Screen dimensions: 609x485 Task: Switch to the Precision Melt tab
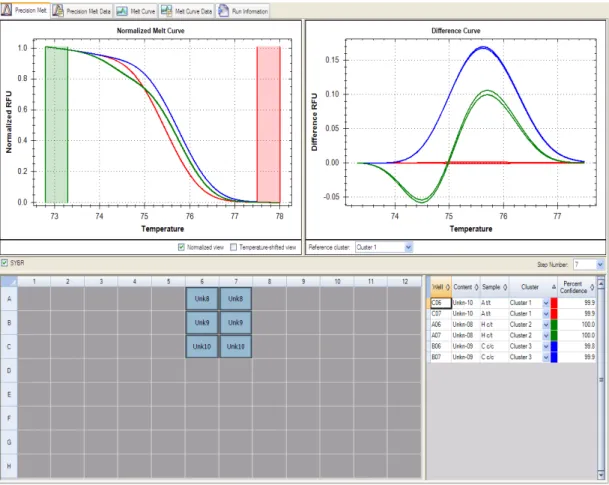(x=25, y=10)
